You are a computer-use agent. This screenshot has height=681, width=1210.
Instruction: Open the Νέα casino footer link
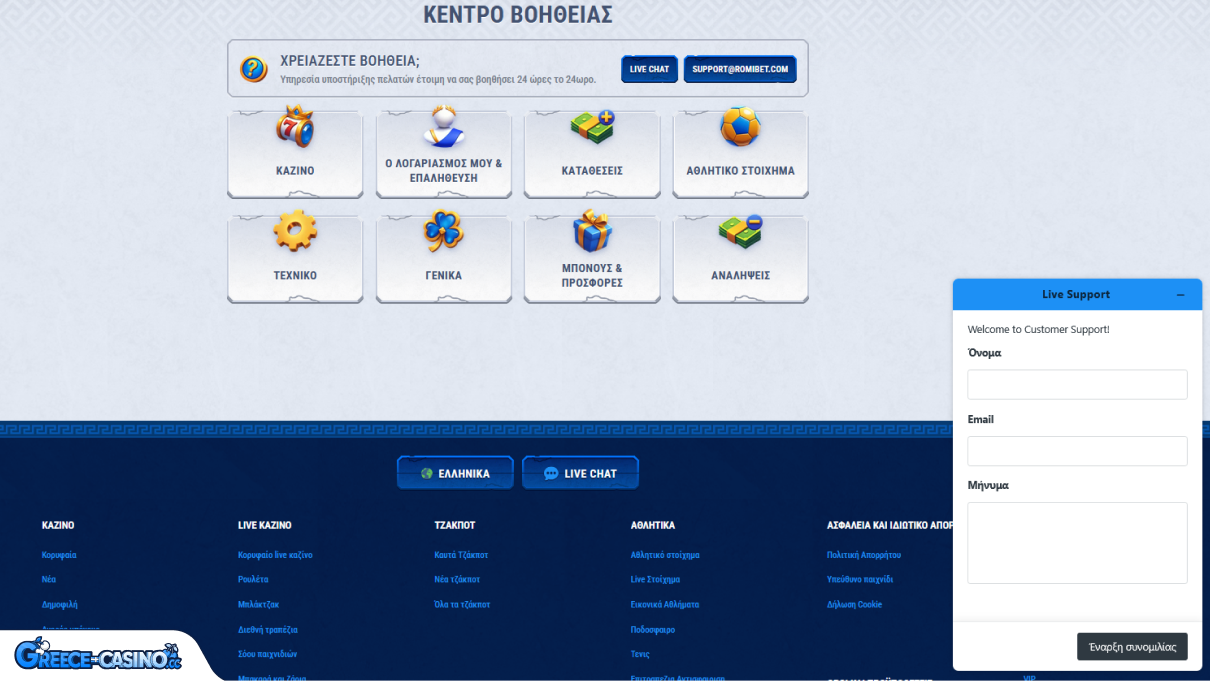point(49,580)
